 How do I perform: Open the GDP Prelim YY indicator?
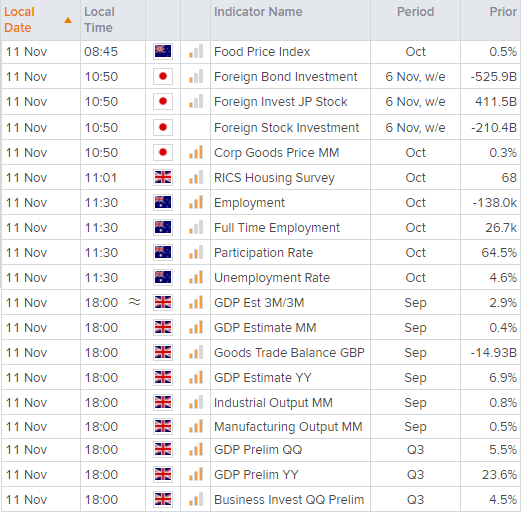tap(256, 475)
